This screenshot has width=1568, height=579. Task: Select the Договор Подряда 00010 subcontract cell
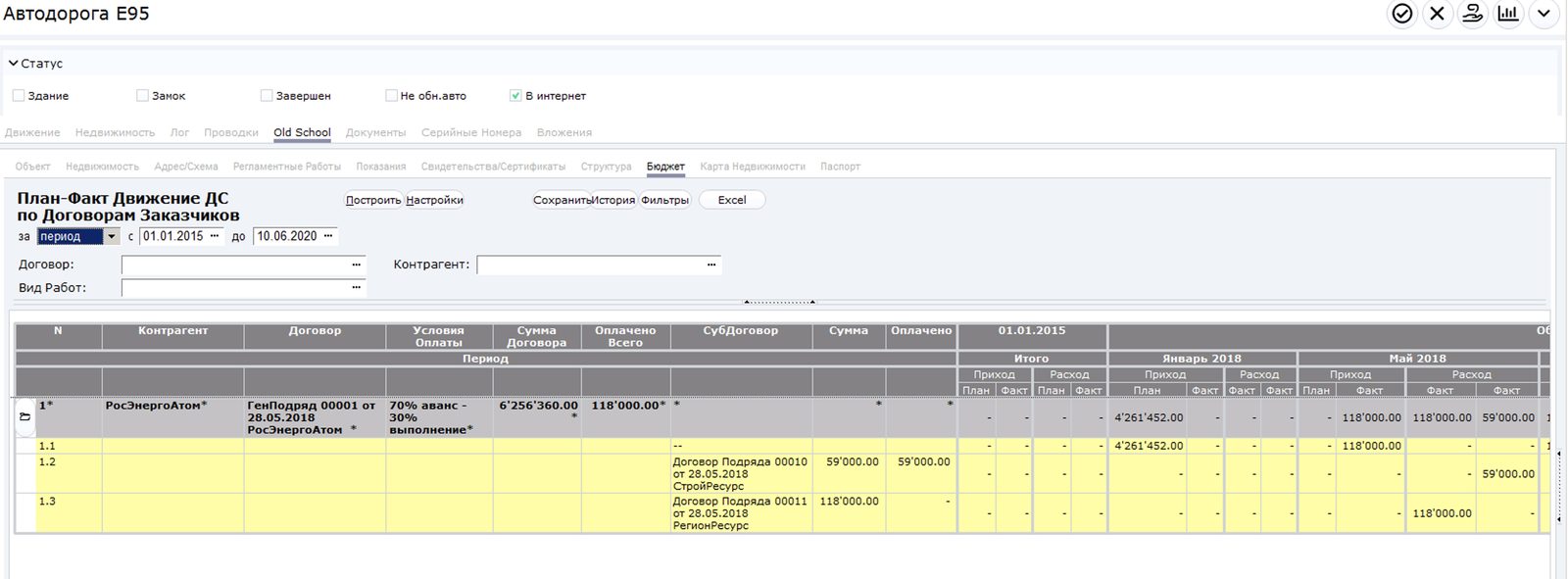(x=740, y=474)
